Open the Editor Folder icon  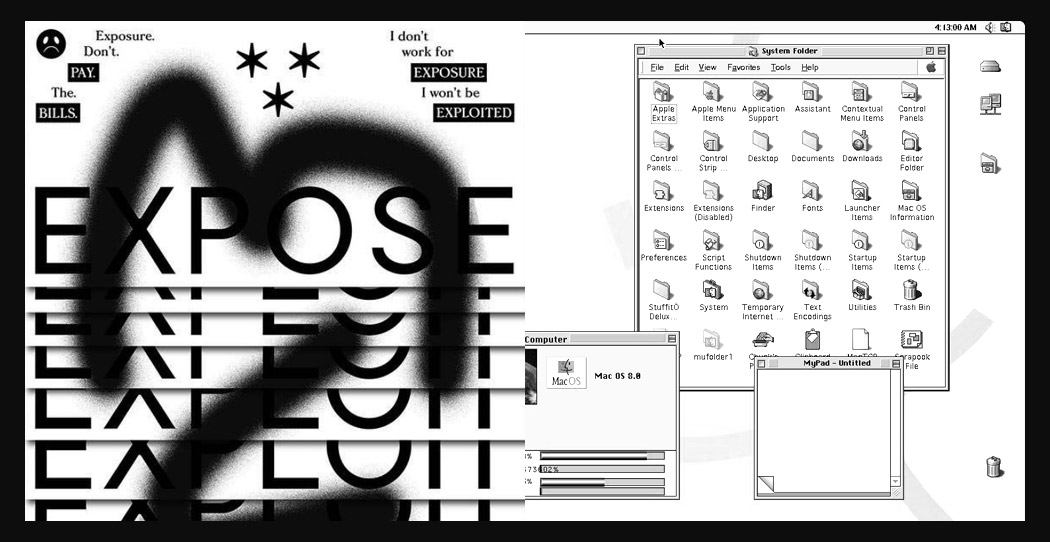pos(910,141)
